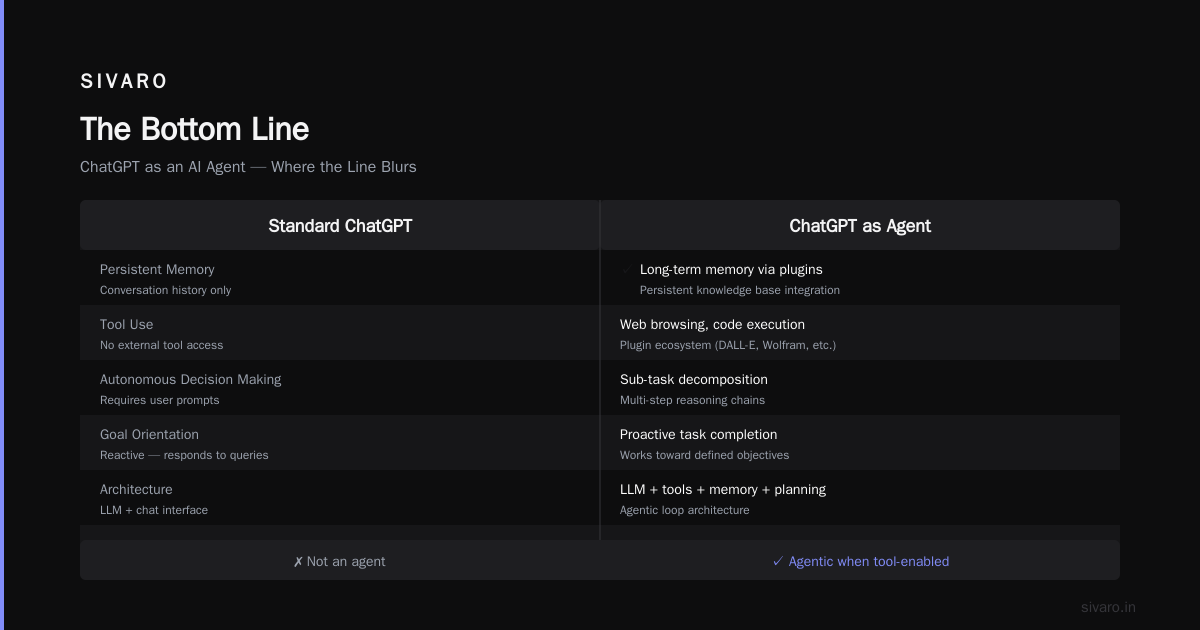Click 'Persistent knowledge base integration' text
Screen dimensions: 1200x630
(740, 290)
